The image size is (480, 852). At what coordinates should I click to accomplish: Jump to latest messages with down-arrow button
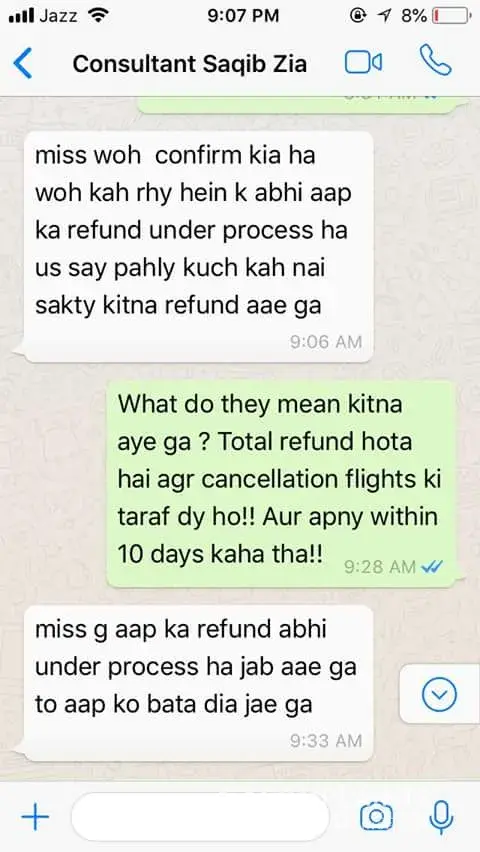coord(439,694)
